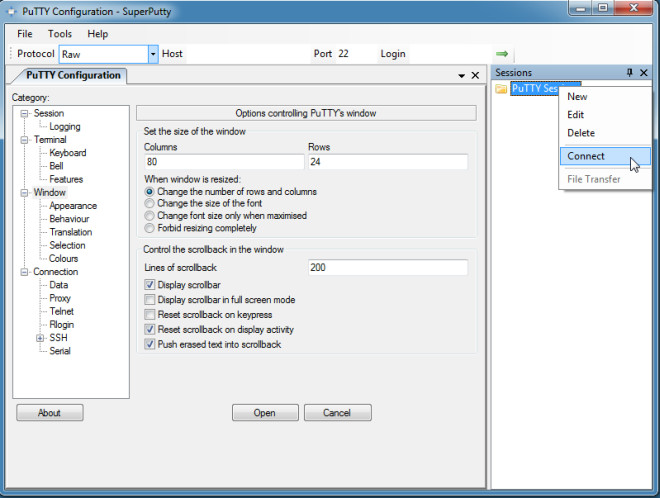Viewport: 660px width, 498px height.
Task: Open the Protocol dropdown
Action: pyautogui.click(x=153, y=54)
